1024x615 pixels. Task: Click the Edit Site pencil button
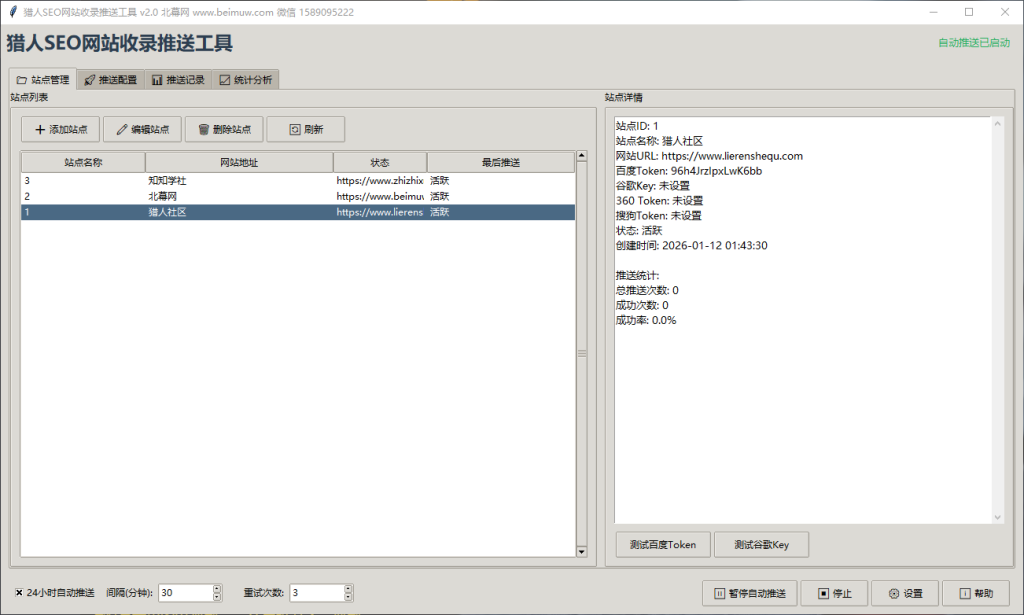point(142,129)
